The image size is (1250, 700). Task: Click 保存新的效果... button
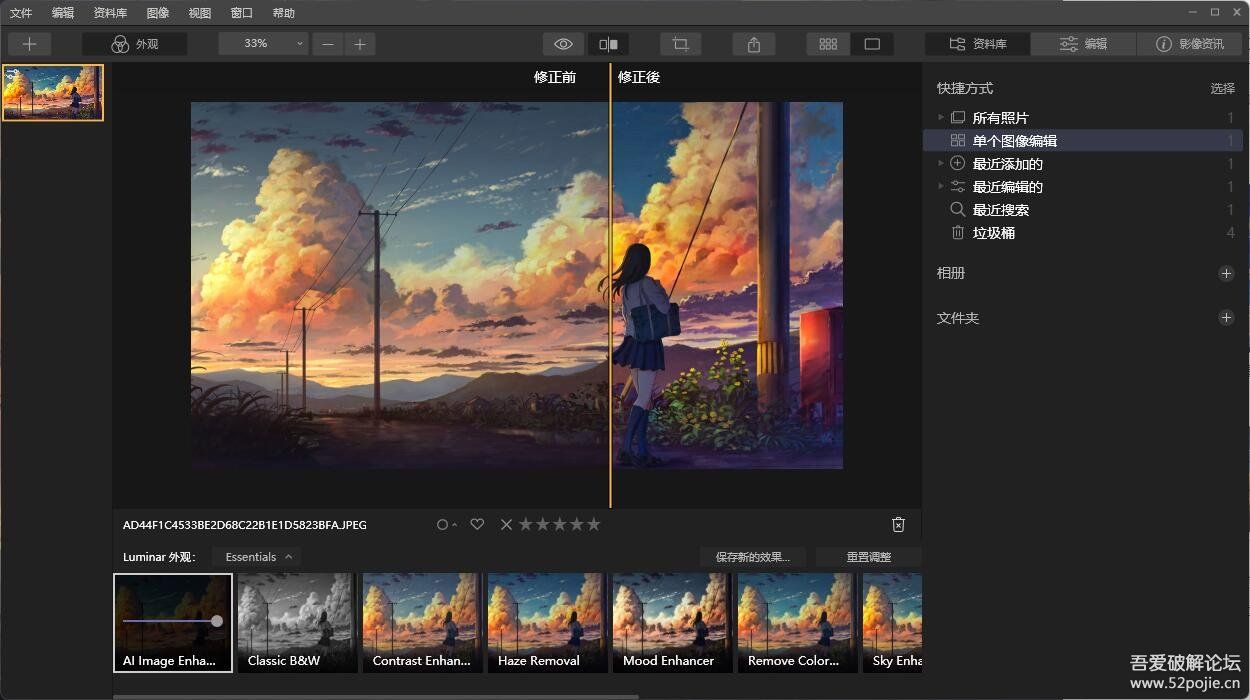pyautogui.click(x=753, y=557)
